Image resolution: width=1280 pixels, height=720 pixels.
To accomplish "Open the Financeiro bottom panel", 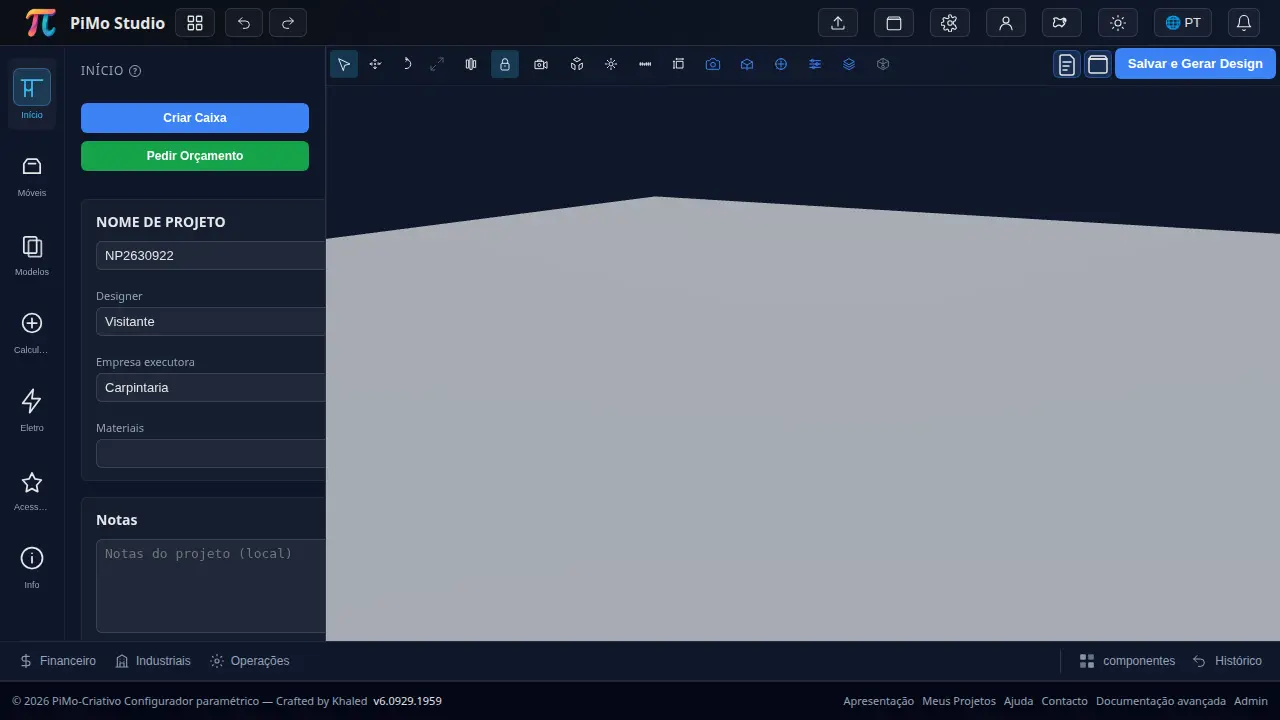I will point(58,661).
